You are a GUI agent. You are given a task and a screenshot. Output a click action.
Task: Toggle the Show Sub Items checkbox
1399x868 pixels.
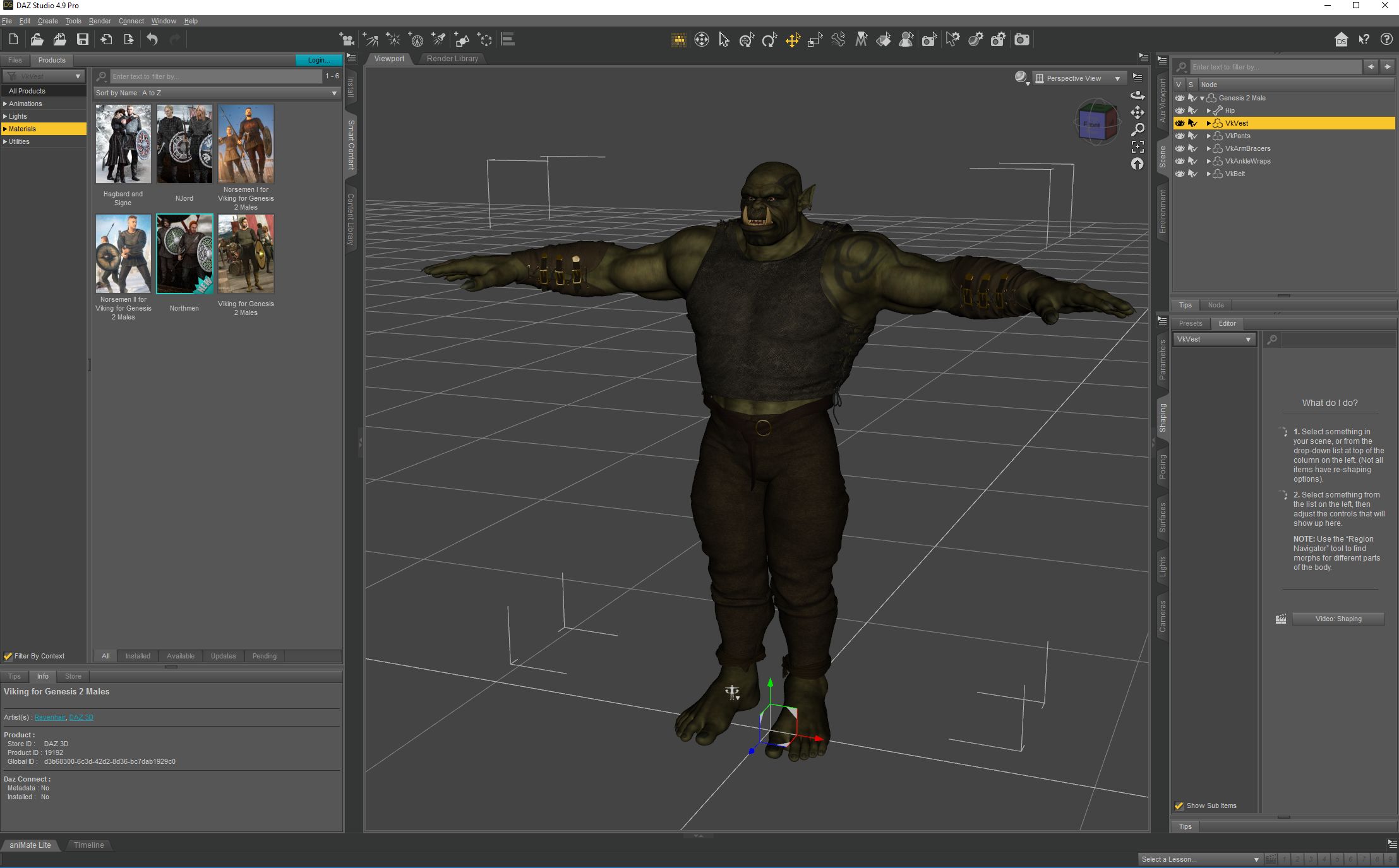pyautogui.click(x=1179, y=806)
